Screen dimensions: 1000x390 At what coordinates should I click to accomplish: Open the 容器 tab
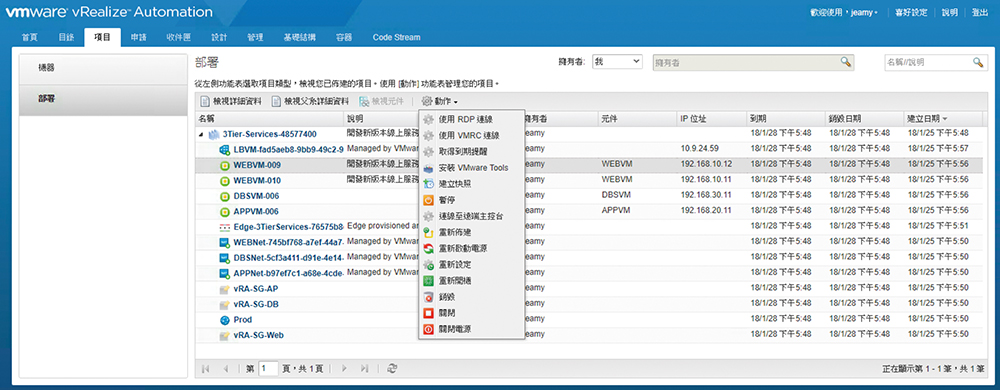[x=344, y=37]
